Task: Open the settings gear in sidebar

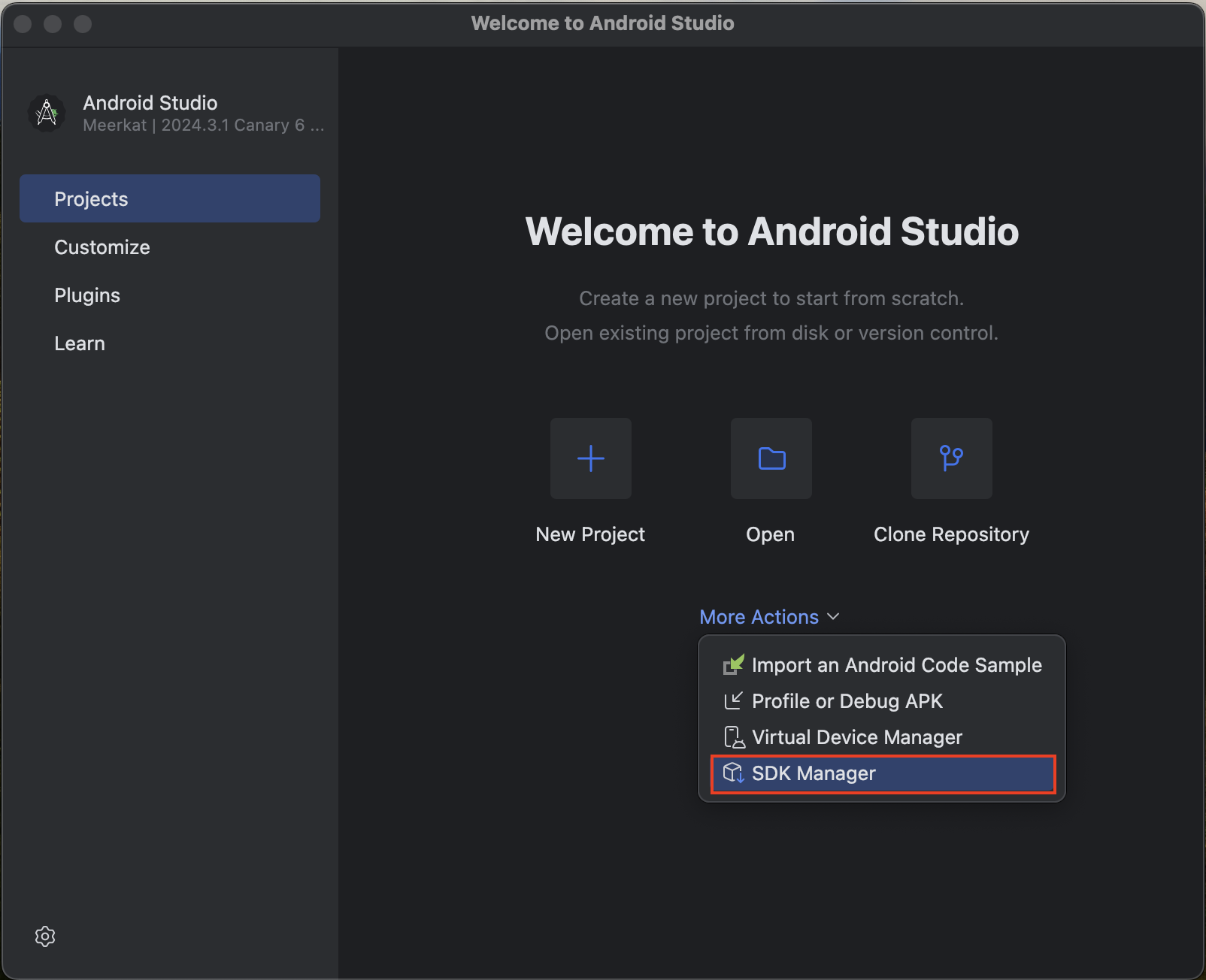Action: click(45, 936)
